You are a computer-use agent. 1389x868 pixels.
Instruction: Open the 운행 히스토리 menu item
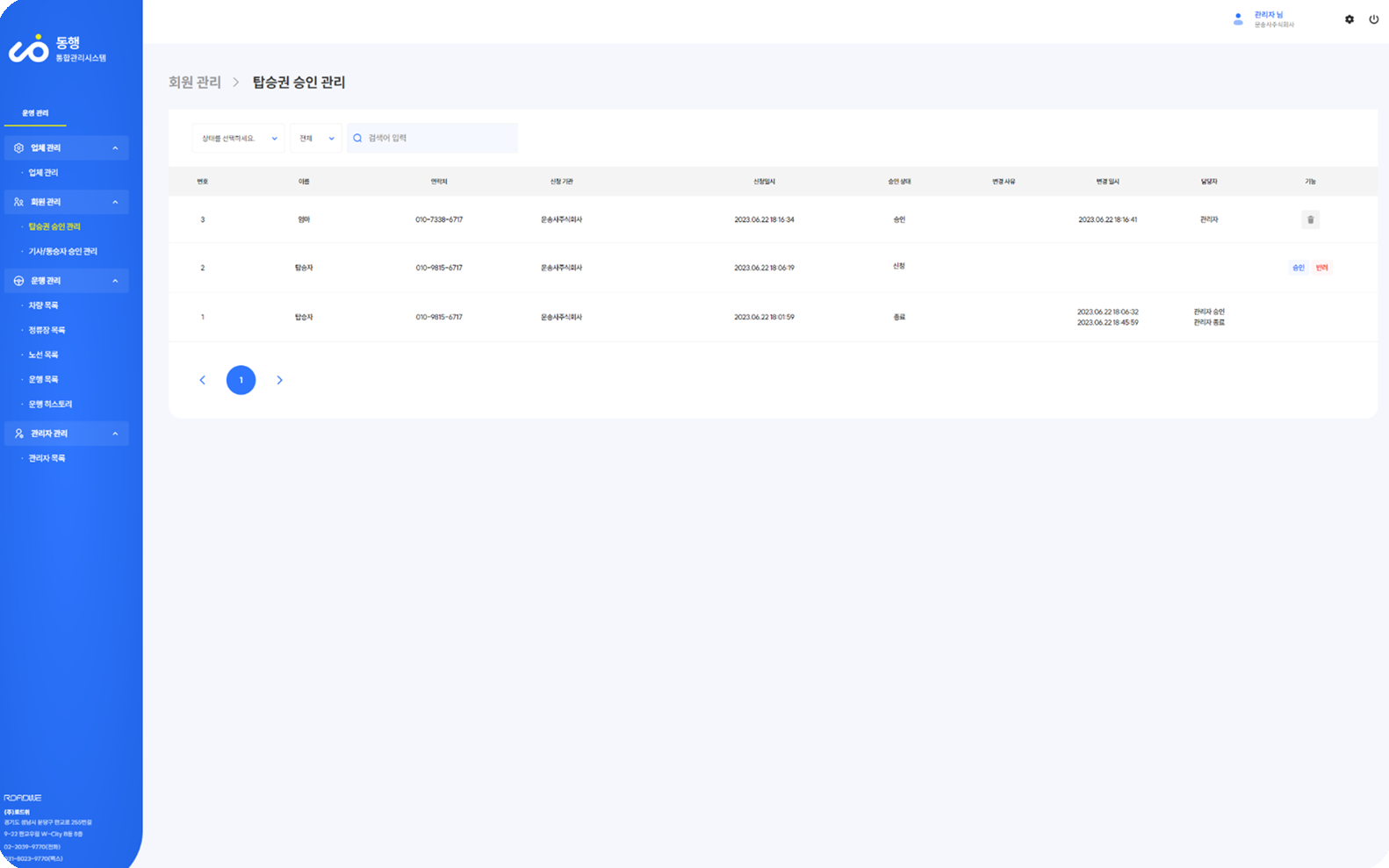(x=50, y=404)
